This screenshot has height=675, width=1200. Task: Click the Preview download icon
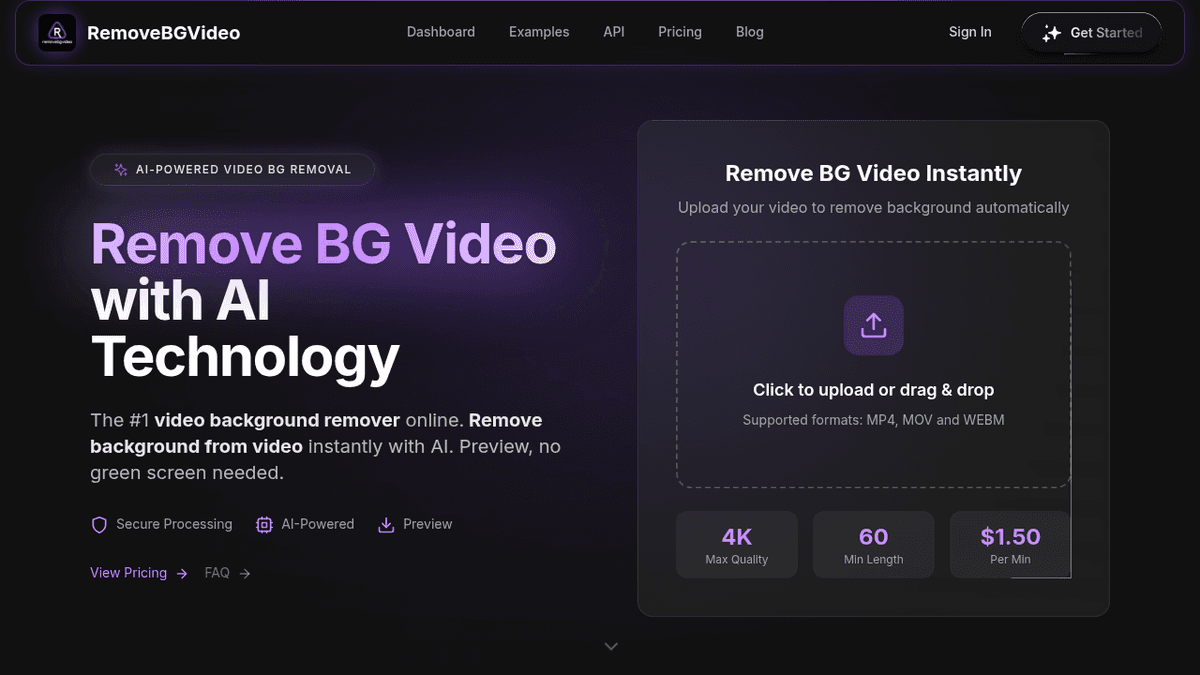tap(386, 525)
